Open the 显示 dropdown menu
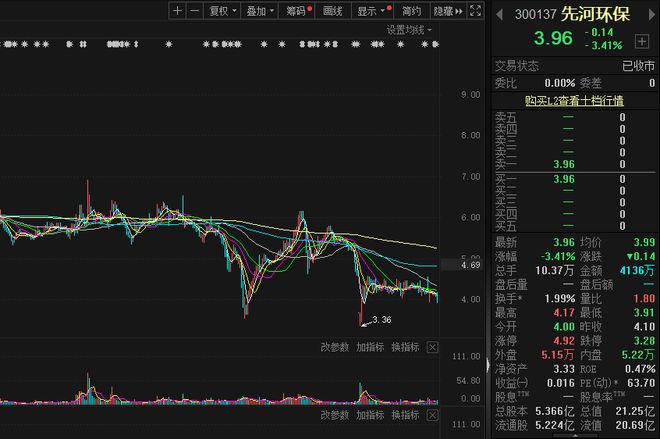The height and width of the screenshot is (439, 660). 373,11
